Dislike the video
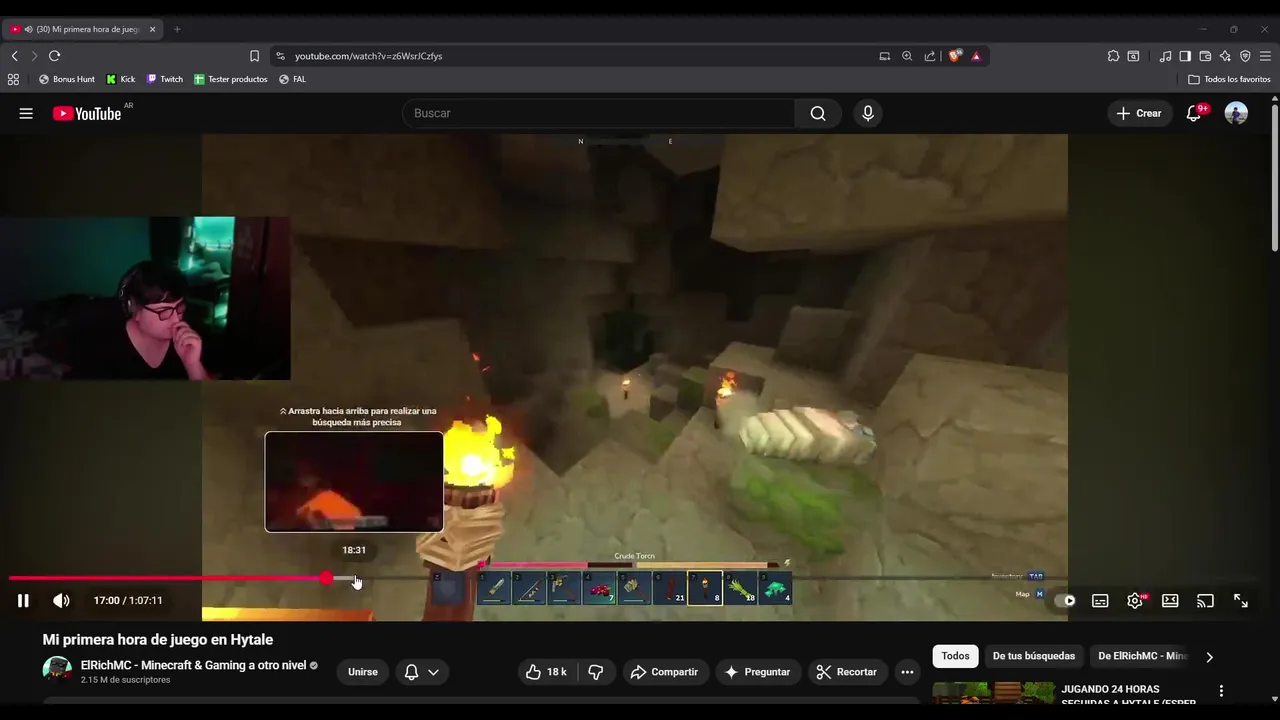The image size is (1280, 720). pos(596,672)
